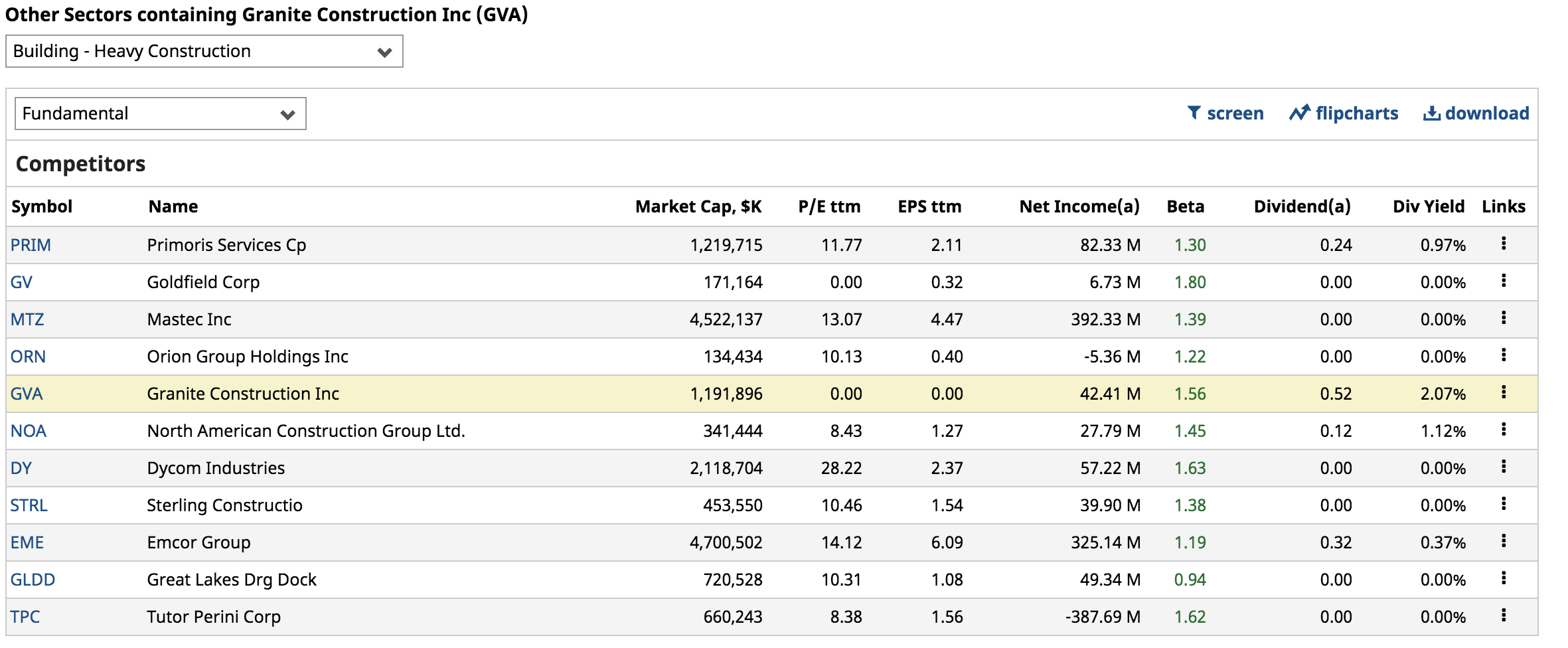Screen dimensions: 1568x648
Task: Open links menu for North American Construction row
Action: point(1504,430)
